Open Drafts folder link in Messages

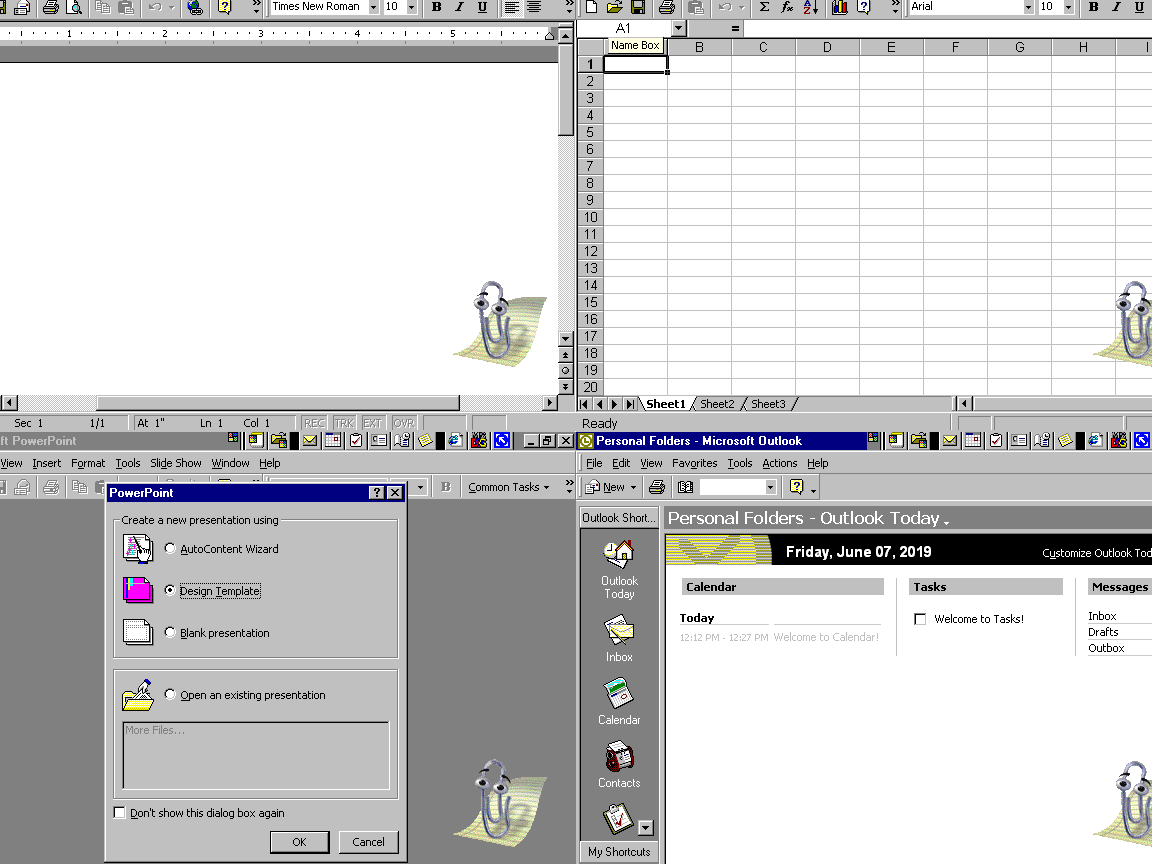pos(1103,632)
